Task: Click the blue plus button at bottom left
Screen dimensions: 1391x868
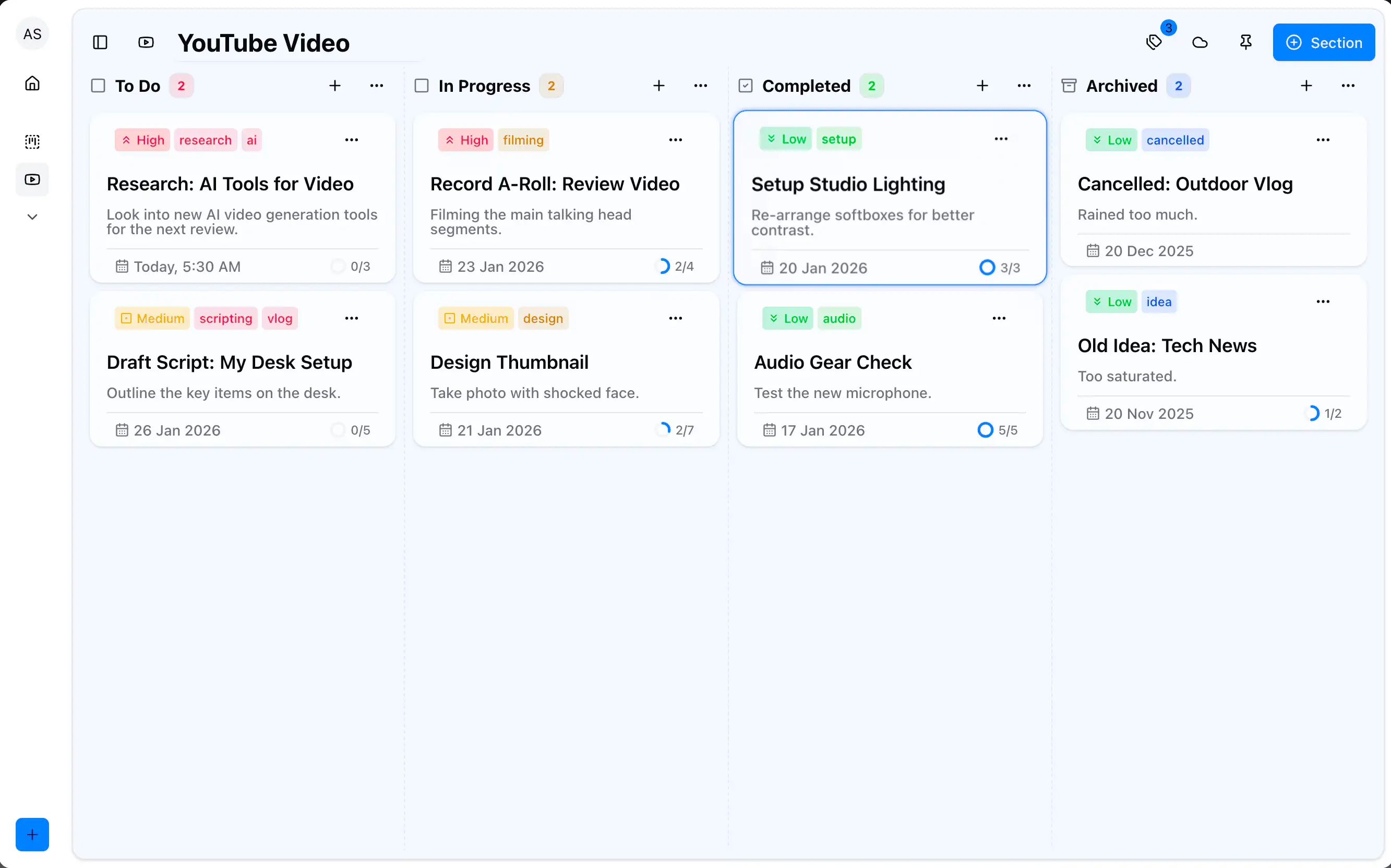Action: pos(32,834)
